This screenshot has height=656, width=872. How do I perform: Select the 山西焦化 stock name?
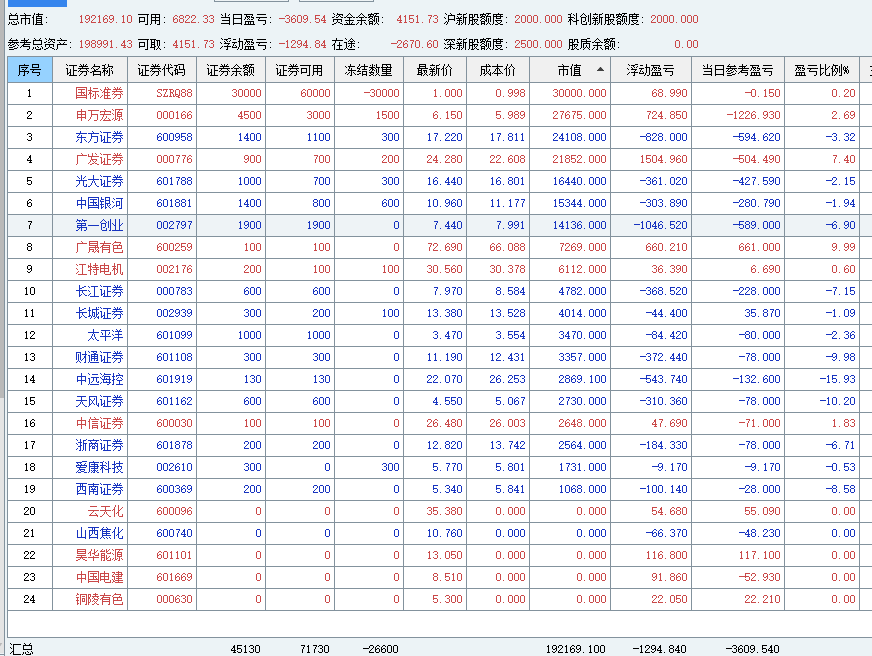pos(99,533)
